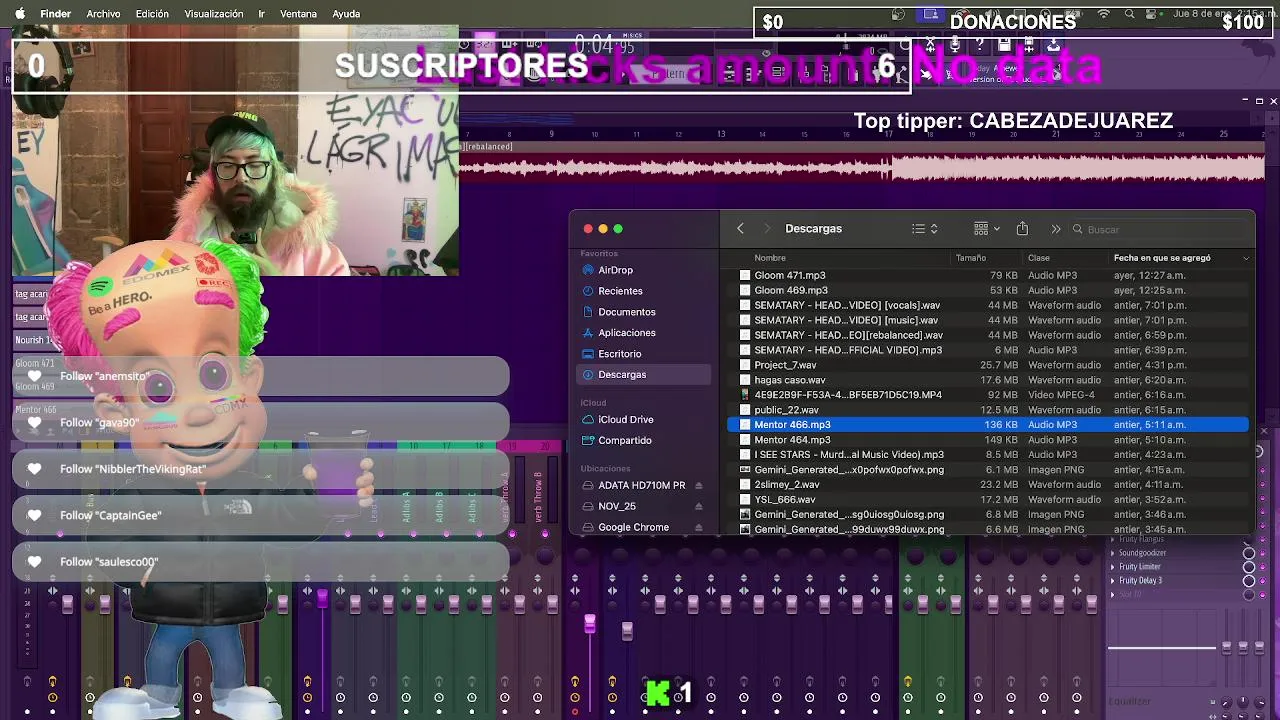This screenshot has width=1280, height=720.
Task: Open the group-by dropdown in Finder toolbar
Action: (x=987, y=229)
